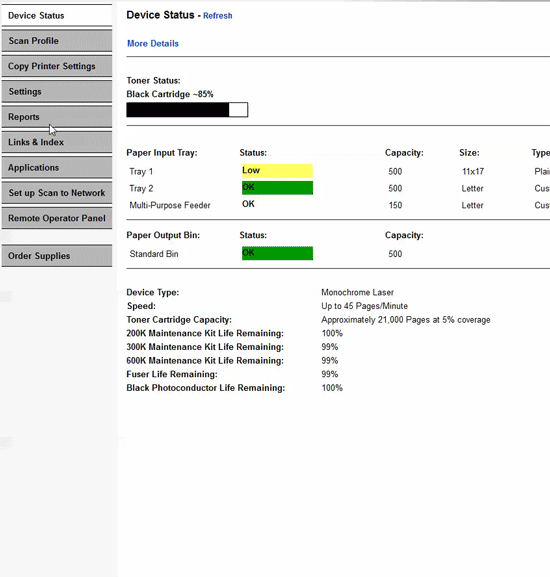Click the Tray 1 row label
Image resolution: width=550 pixels, height=577 pixels.
141,171
